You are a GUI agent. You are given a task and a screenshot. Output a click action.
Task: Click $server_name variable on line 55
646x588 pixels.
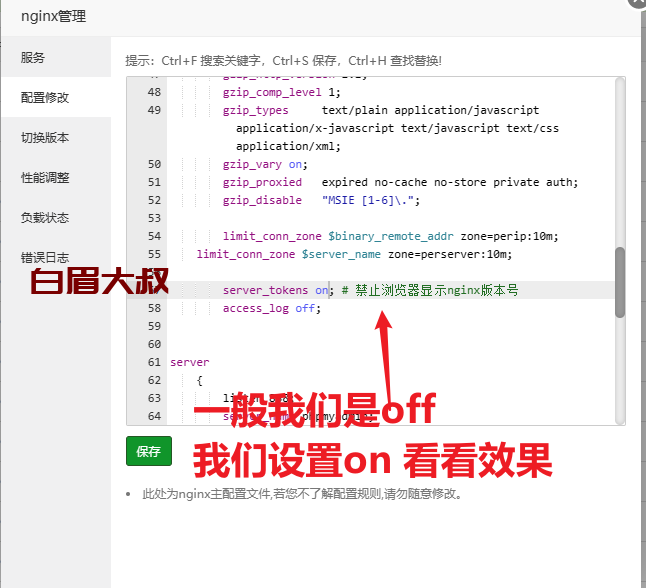341,255
